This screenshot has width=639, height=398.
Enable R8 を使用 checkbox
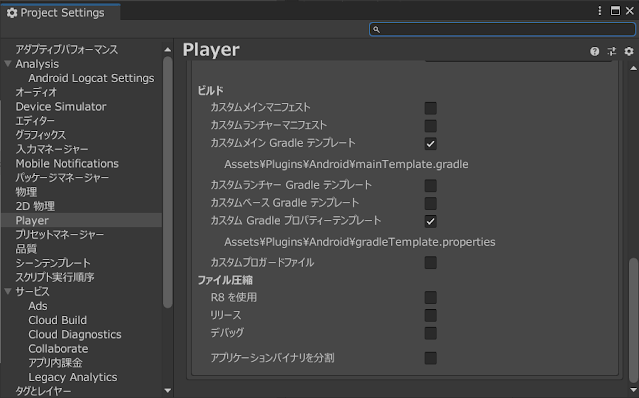pos(430,297)
